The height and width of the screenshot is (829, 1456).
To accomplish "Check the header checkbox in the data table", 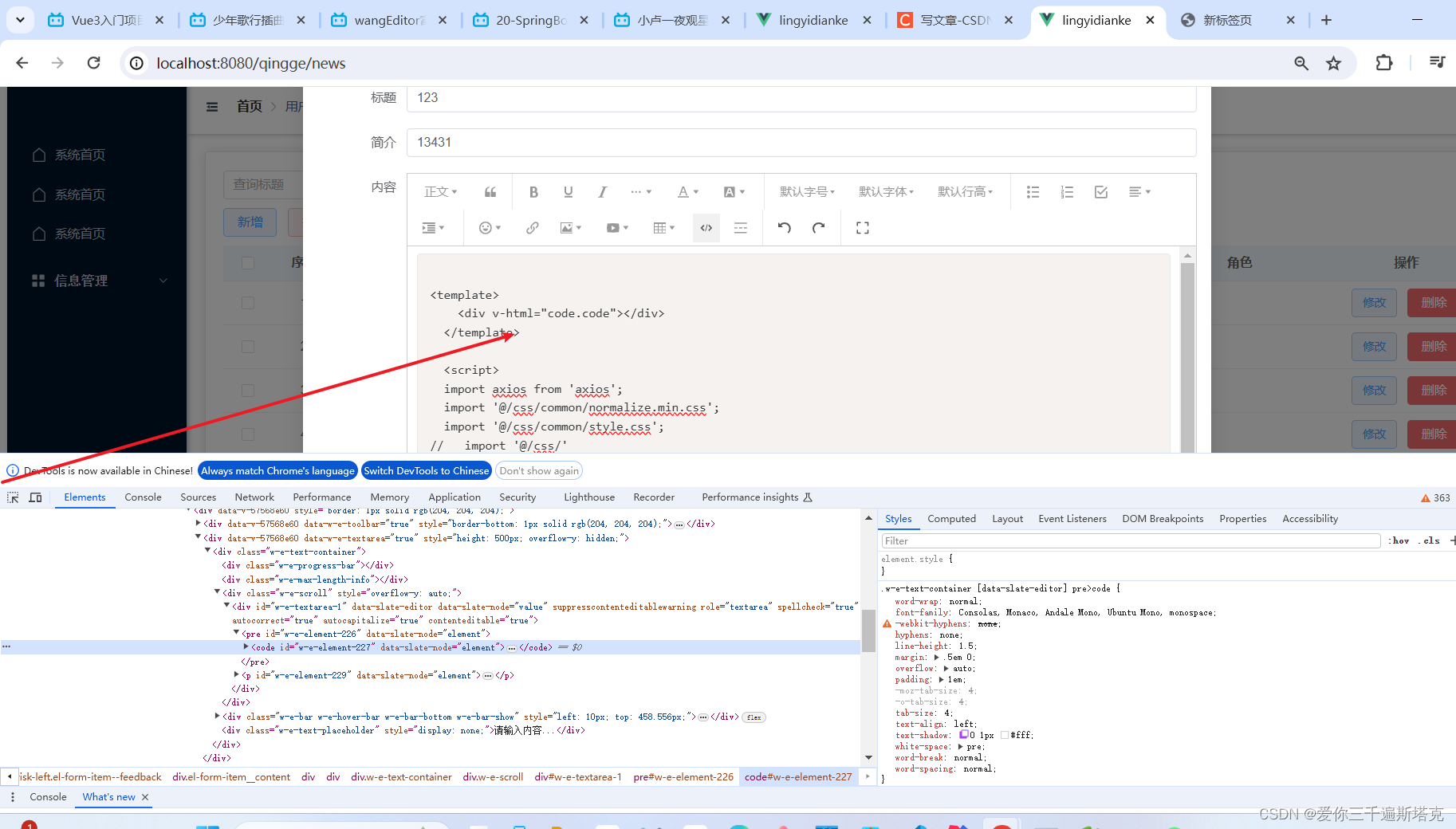I will [247, 262].
